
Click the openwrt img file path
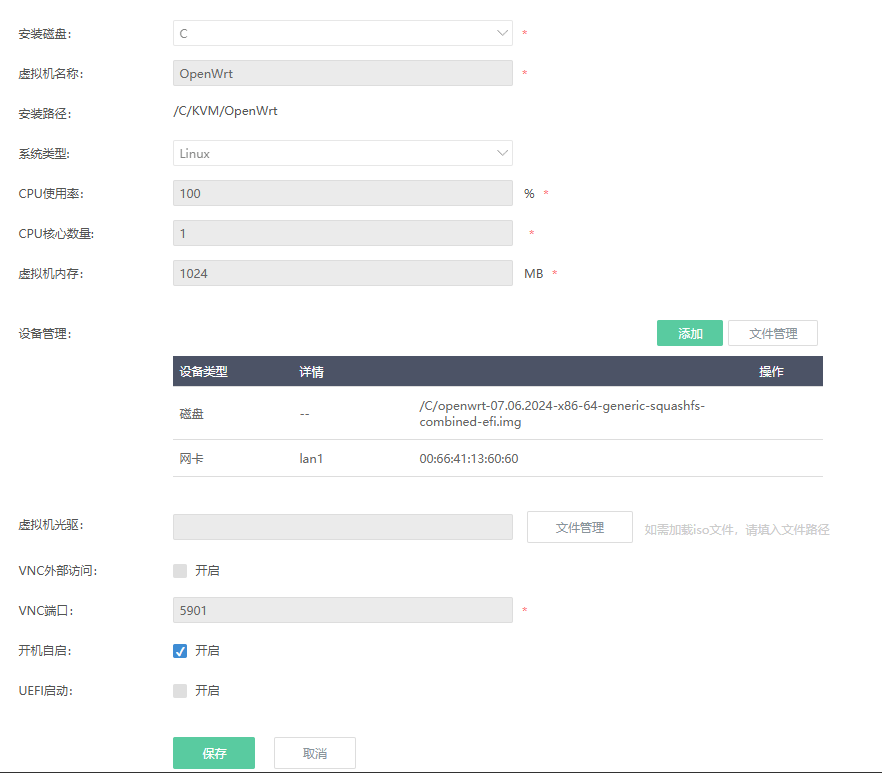click(x=562, y=413)
